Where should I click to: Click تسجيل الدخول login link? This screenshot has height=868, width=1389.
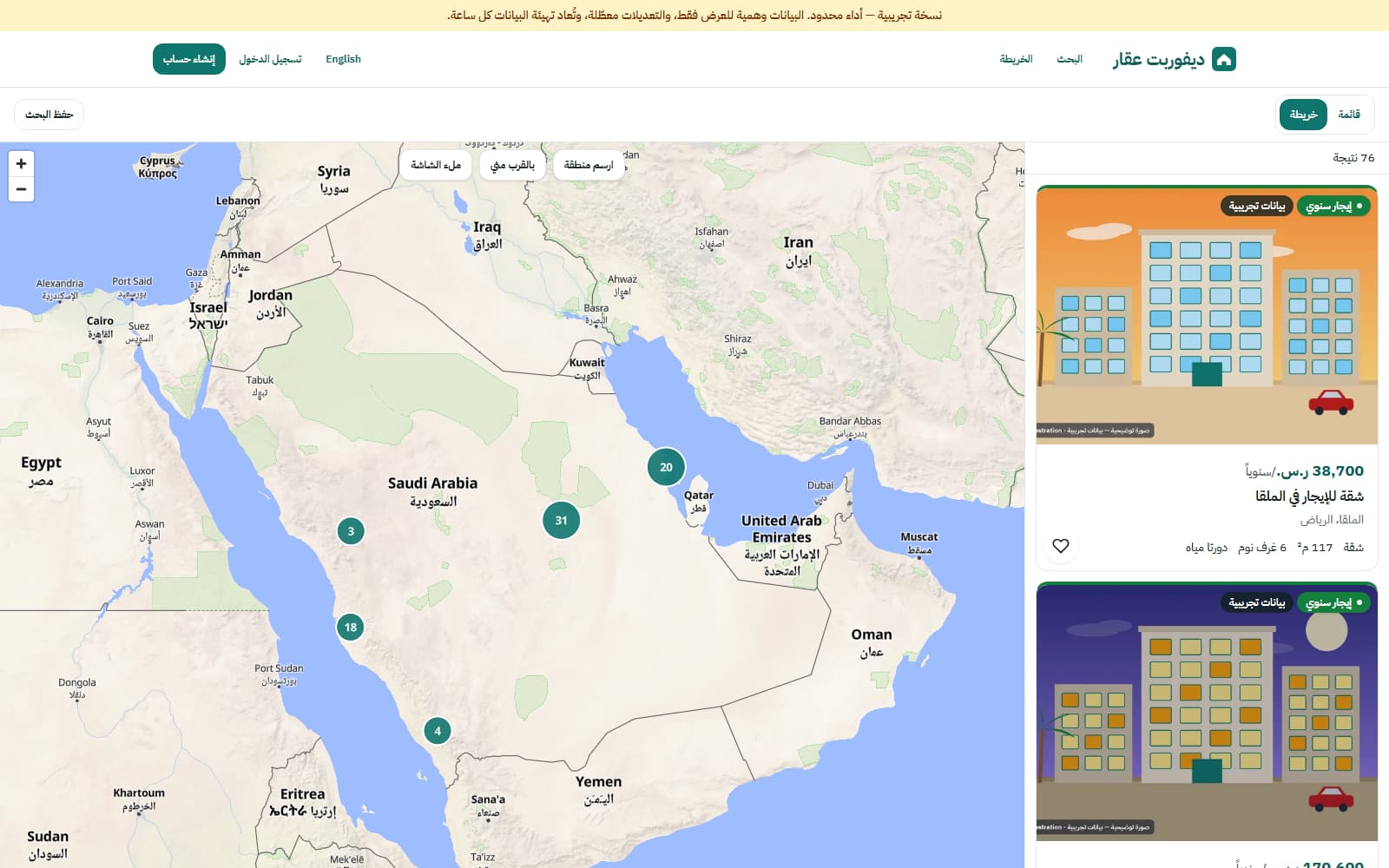270,59
